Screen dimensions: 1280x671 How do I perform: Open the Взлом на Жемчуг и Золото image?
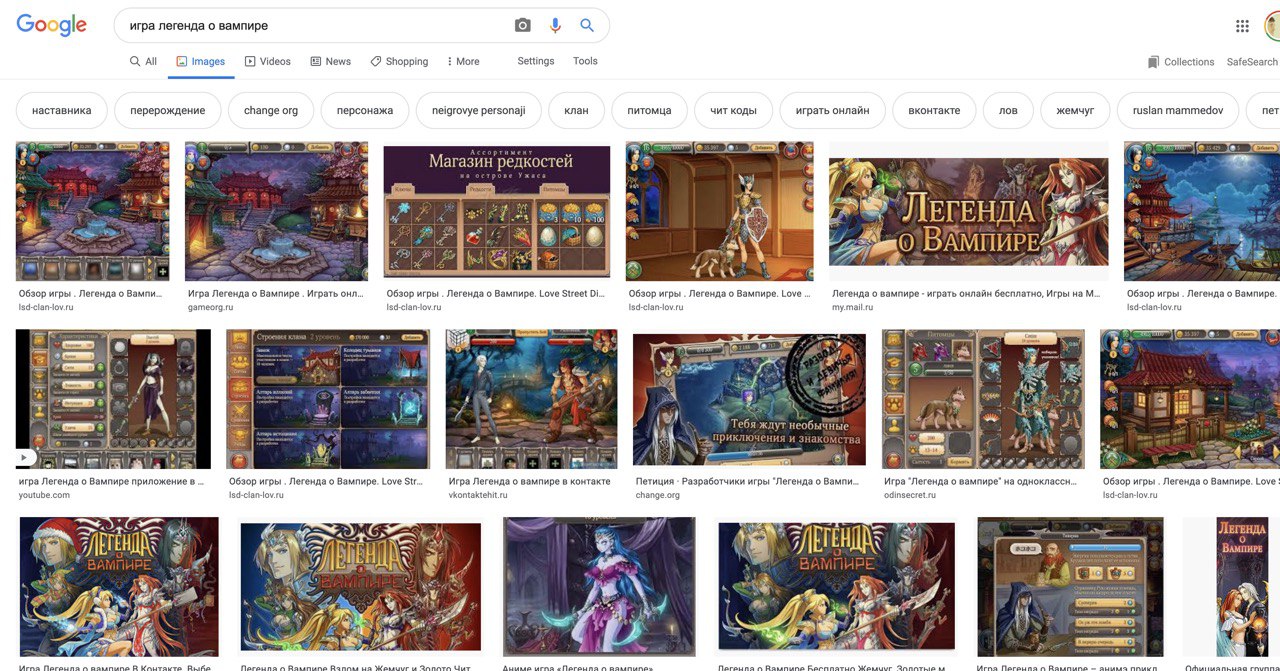(360, 587)
